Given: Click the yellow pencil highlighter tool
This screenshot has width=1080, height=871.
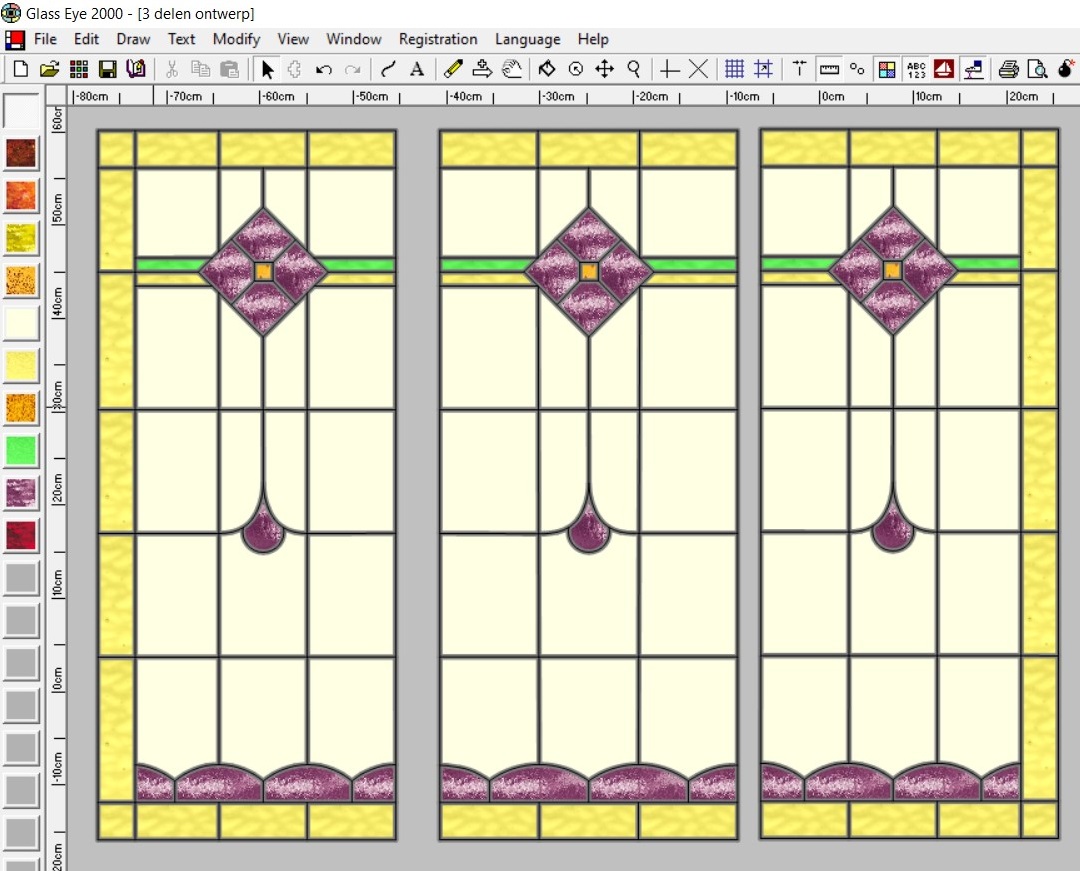Looking at the screenshot, I should pyautogui.click(x=453, y=69).
